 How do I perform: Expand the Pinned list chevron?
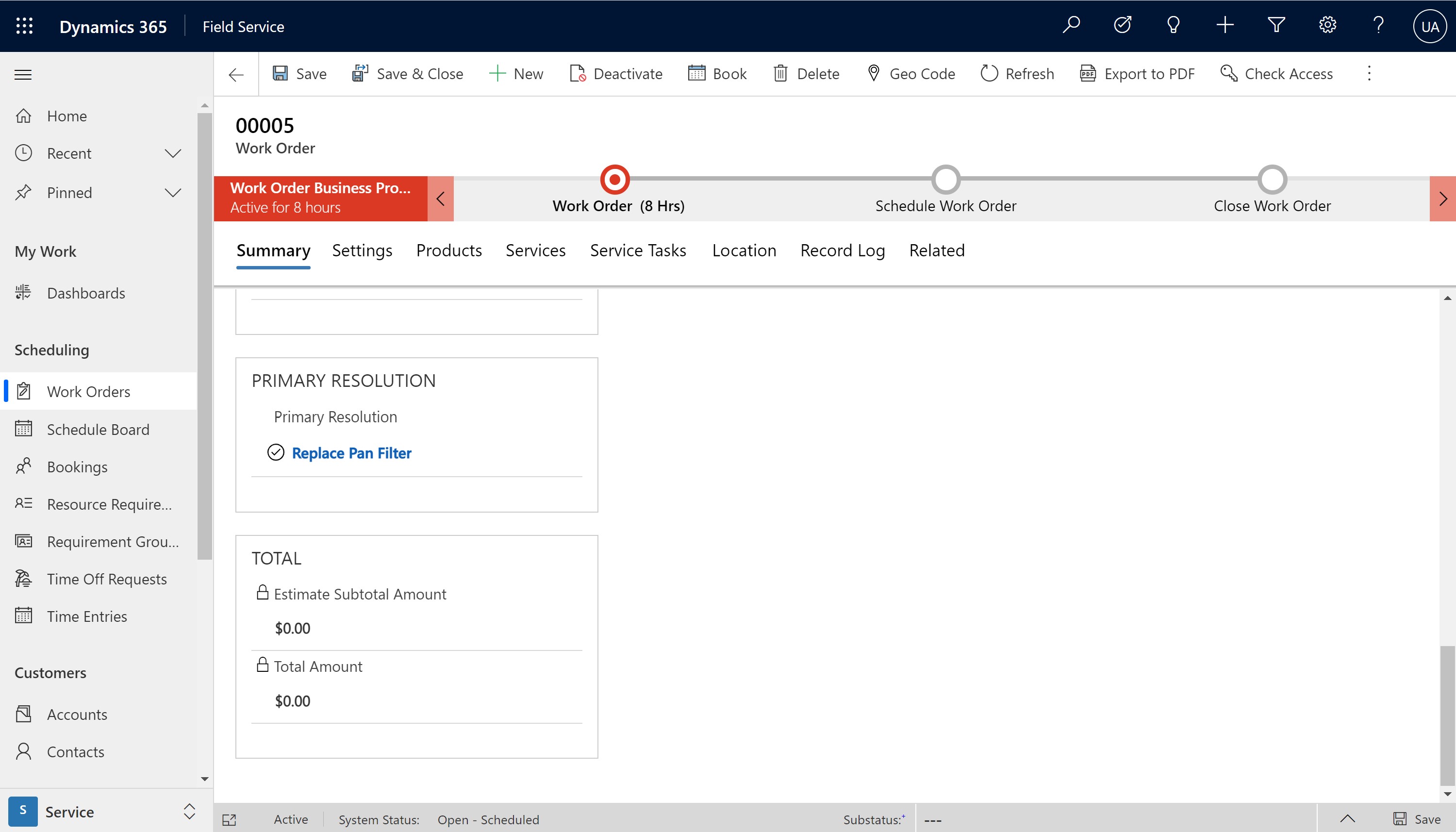[x=172, y=193]
